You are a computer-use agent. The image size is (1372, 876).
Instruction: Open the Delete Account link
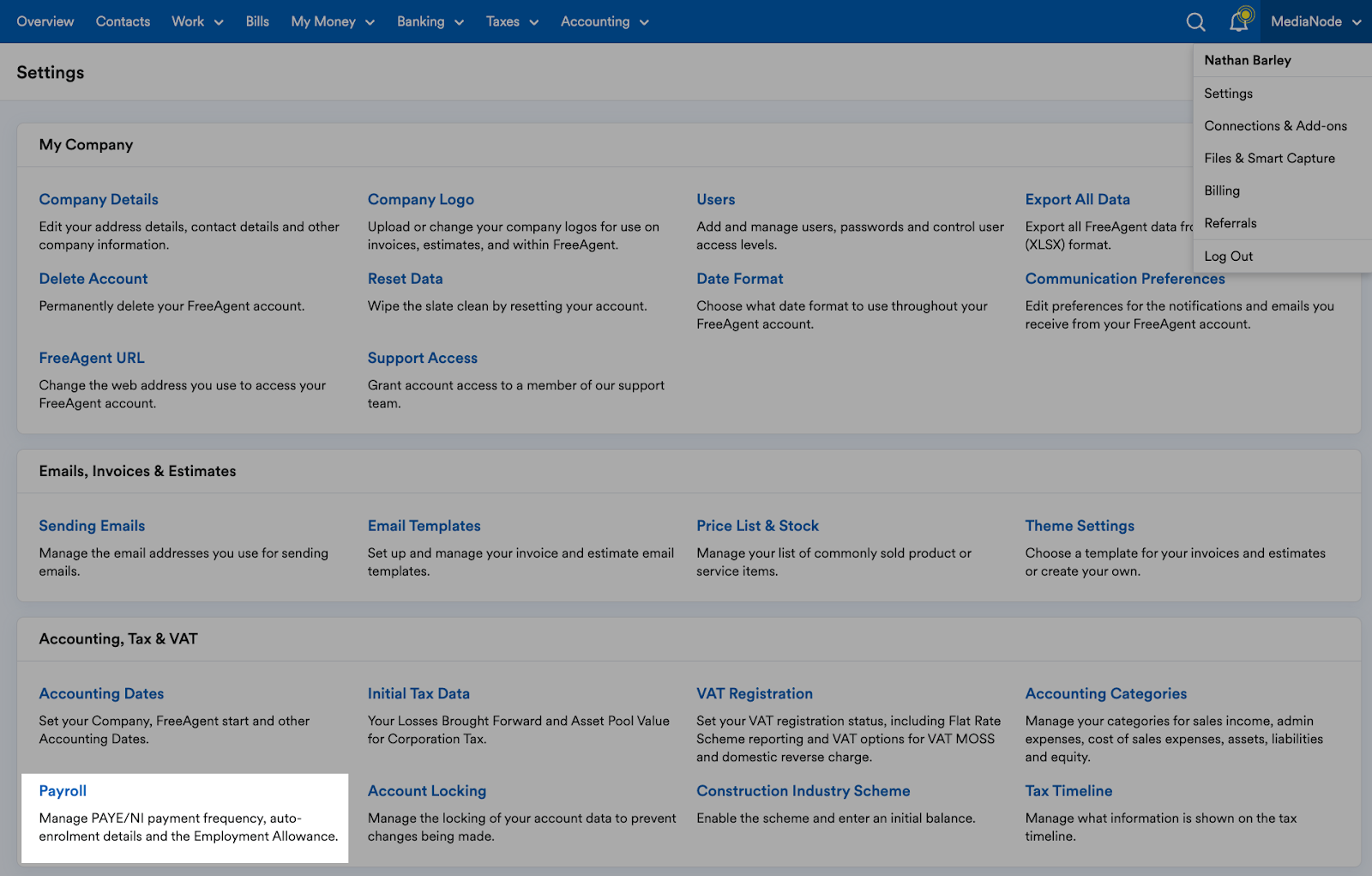point(93,279)
